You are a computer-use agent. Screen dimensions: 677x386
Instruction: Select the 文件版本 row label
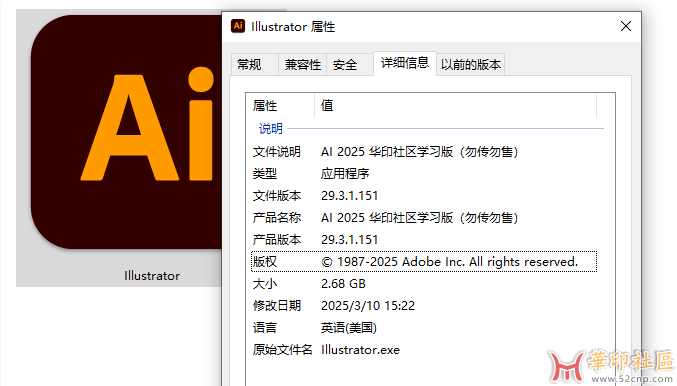[276, 196]
